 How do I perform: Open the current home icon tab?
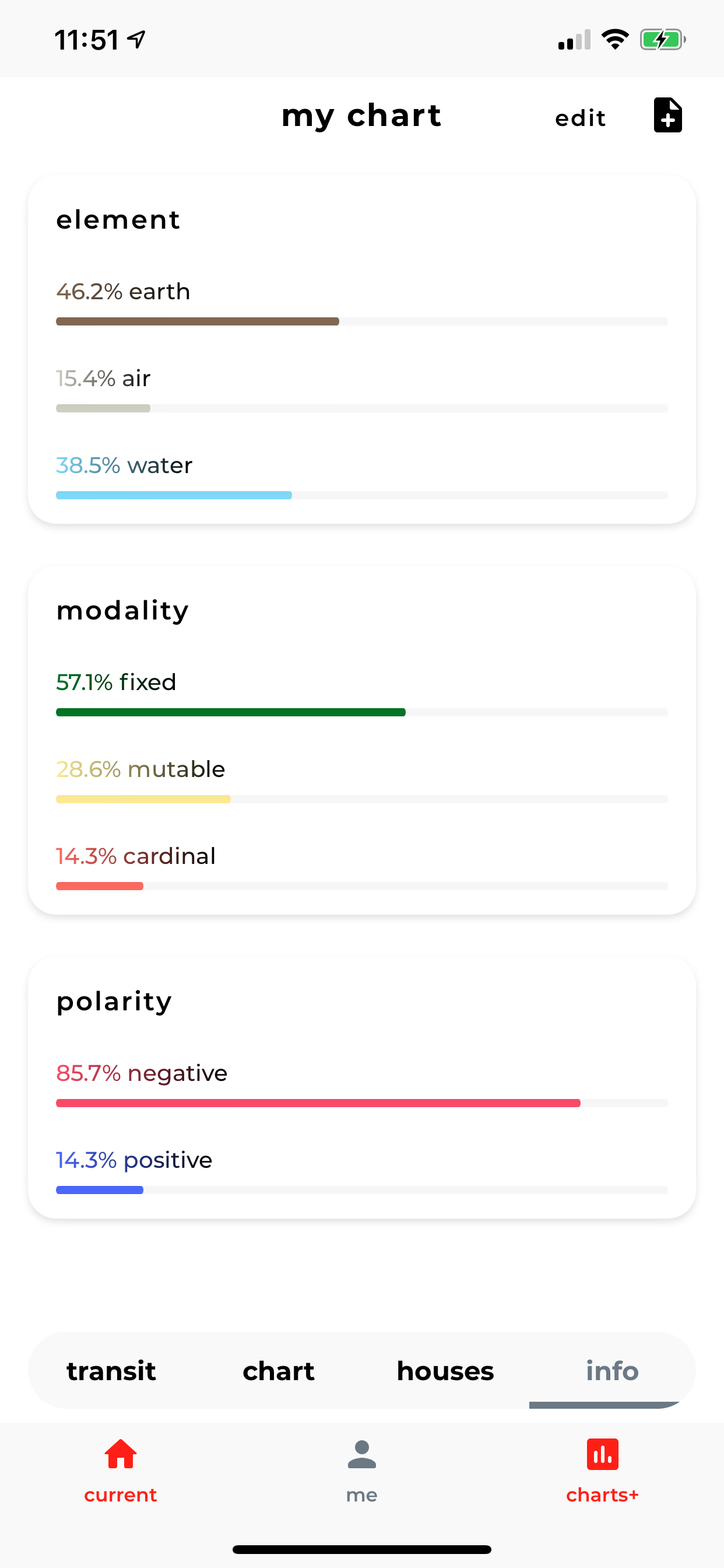121,1454
